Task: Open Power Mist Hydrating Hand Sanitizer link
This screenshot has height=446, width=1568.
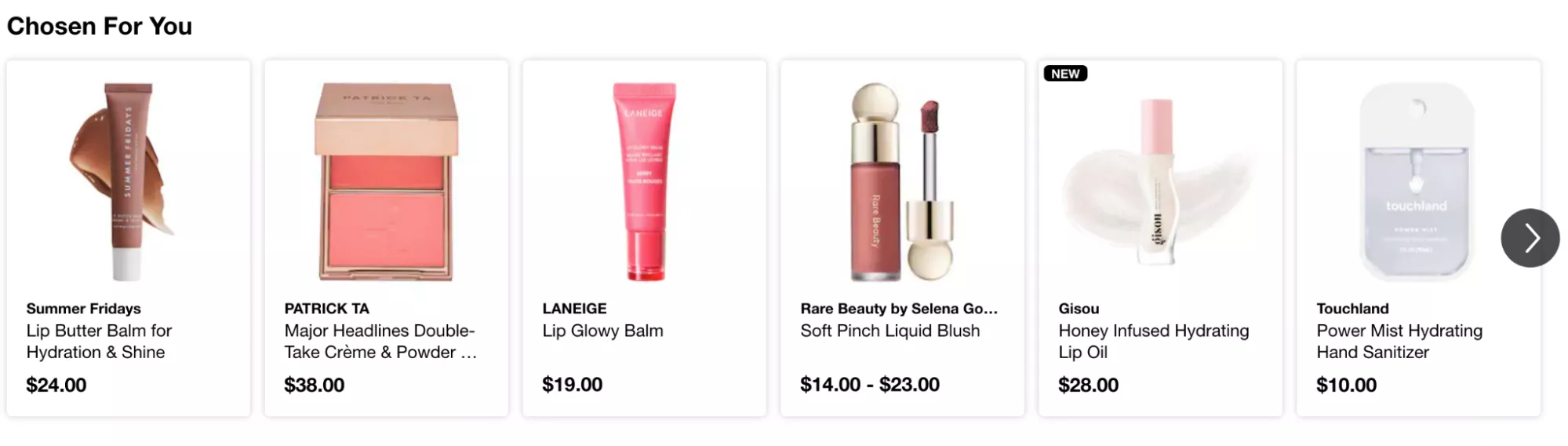Action: pyautogui.click(x=1399, y=342)
